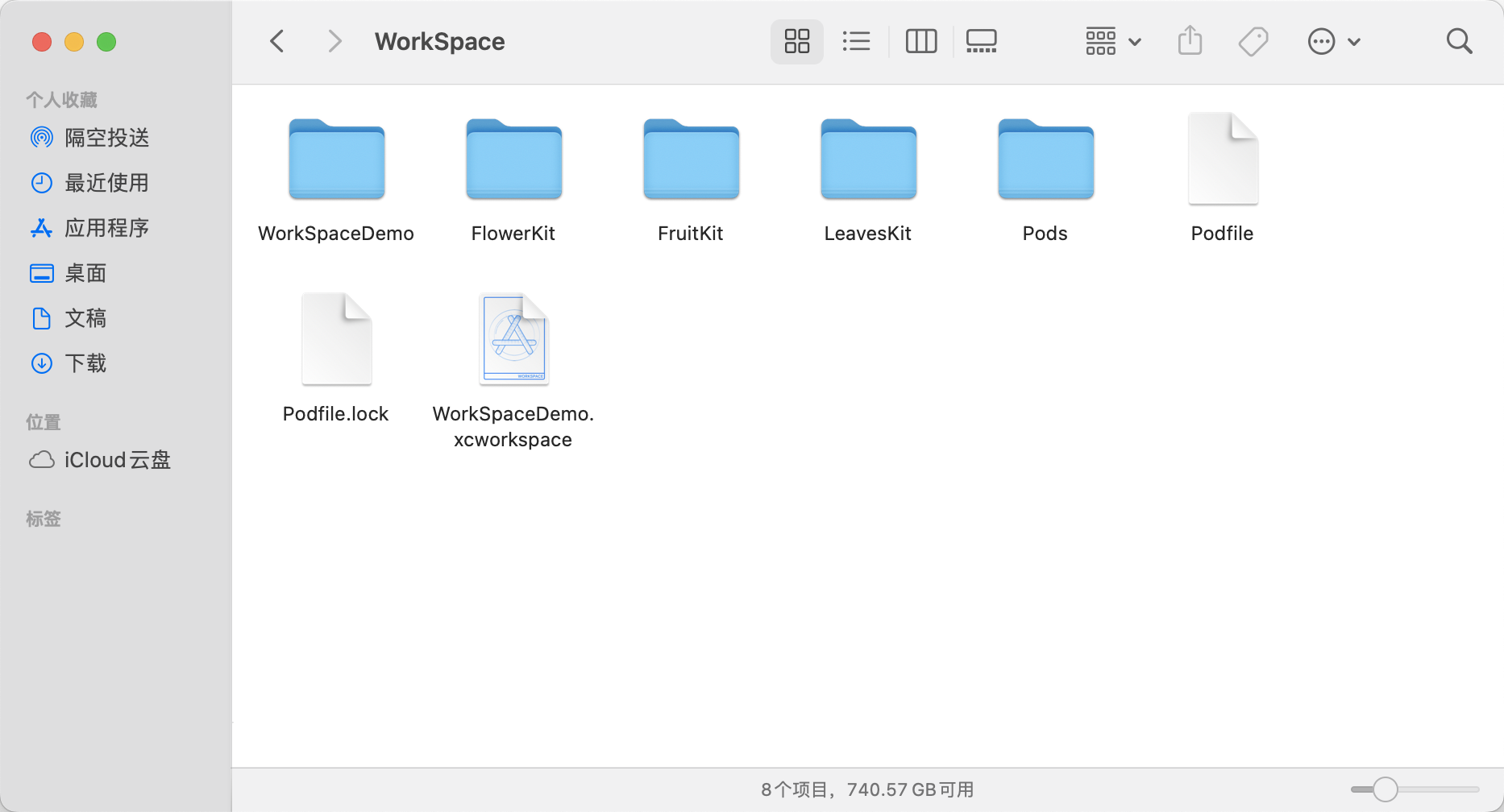Click the status bar item count text
The image size is (1504, 812).
point(867,789)
